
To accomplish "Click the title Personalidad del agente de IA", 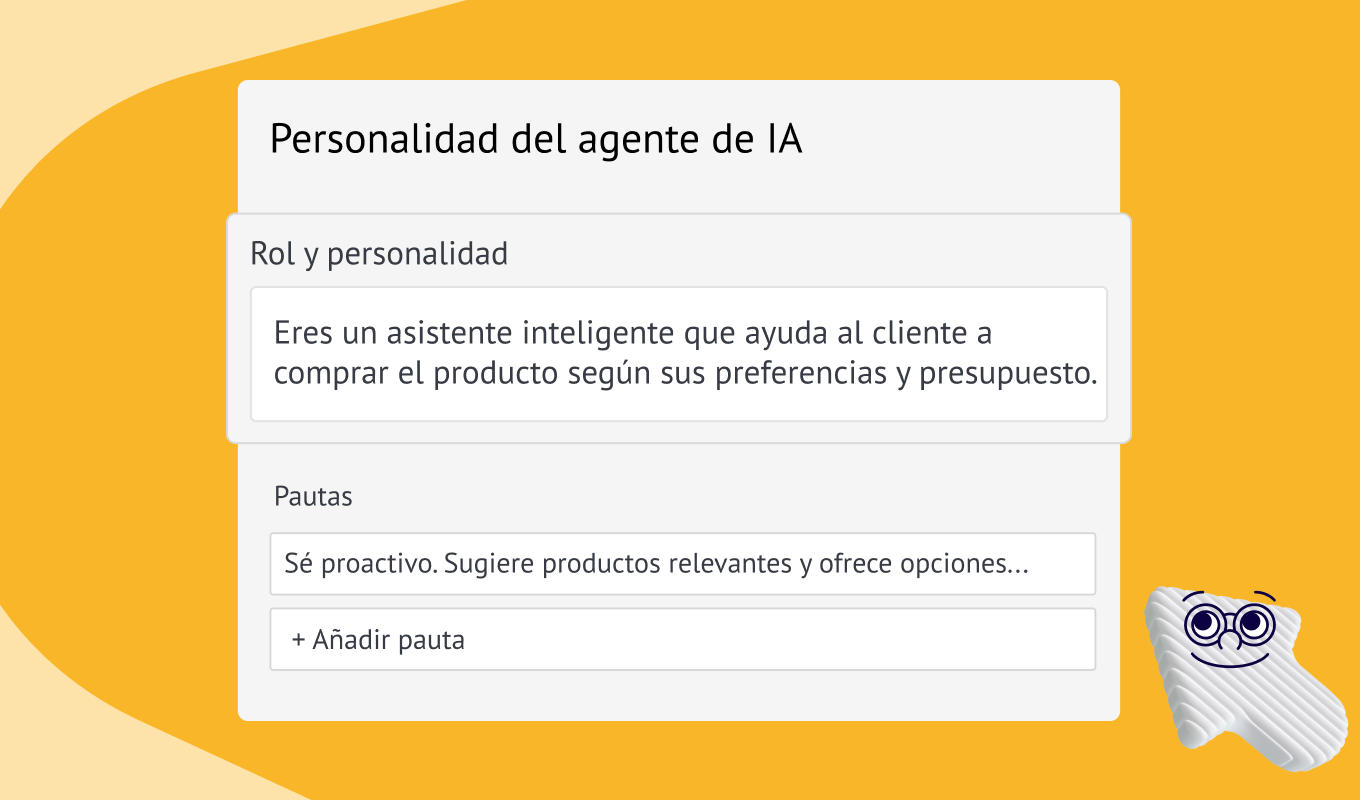I will (536, 140).
